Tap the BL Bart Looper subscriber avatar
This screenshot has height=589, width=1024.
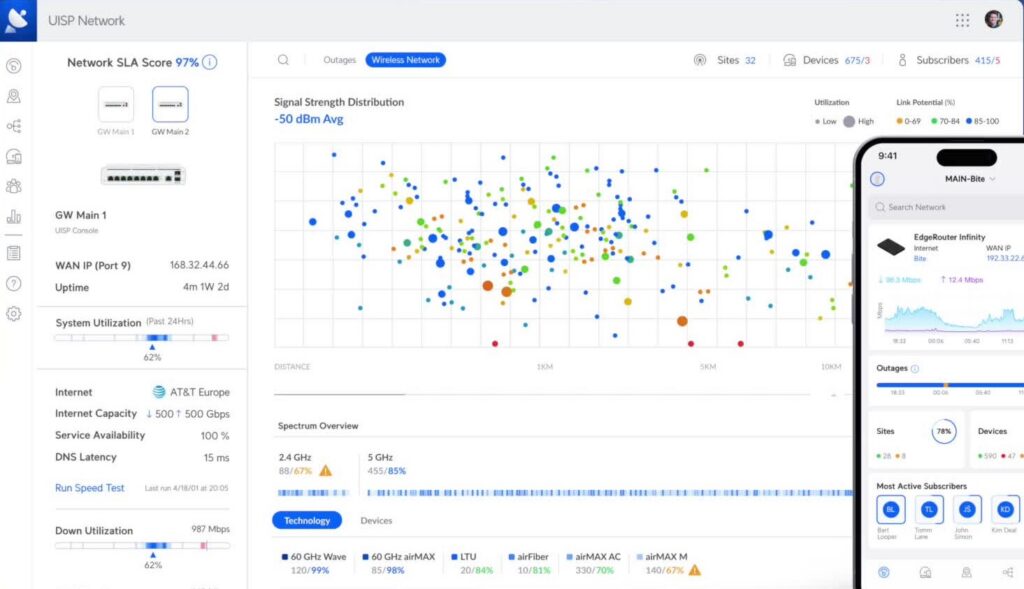890,510
